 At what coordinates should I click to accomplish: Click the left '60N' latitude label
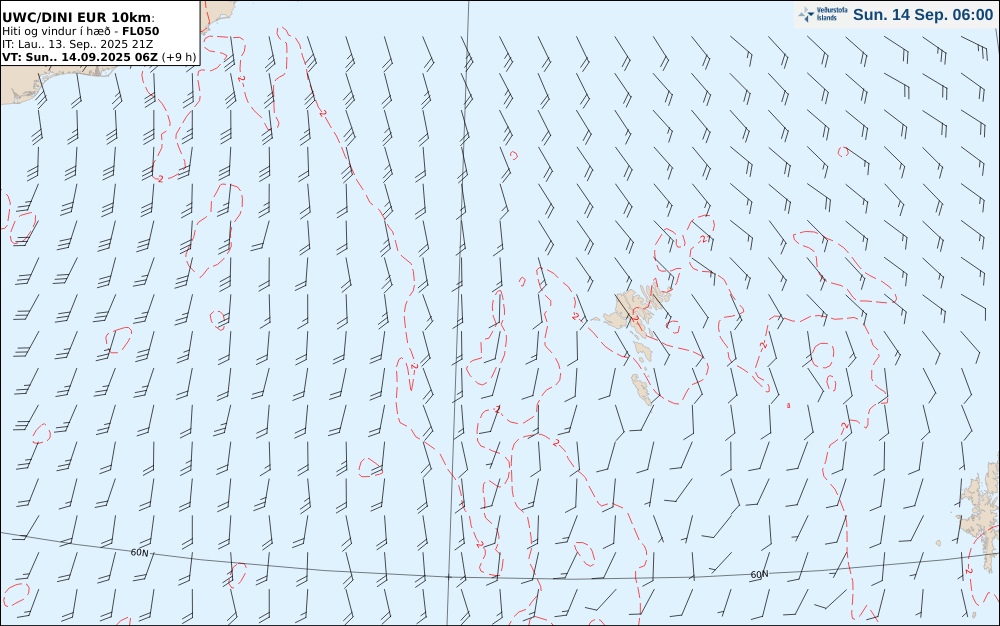click(x=140, y=552)
